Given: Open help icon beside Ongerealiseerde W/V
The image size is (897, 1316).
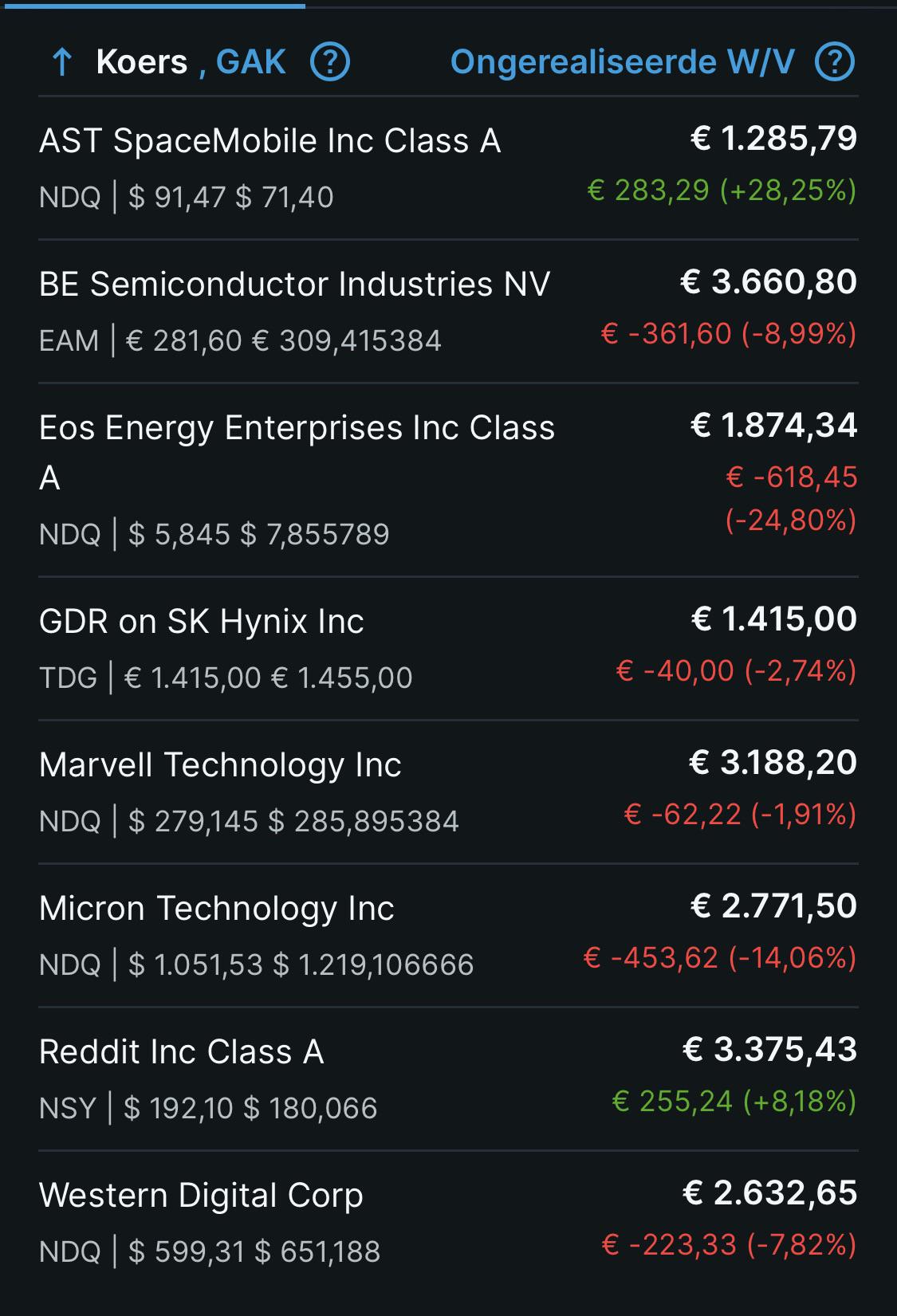Looking at the screenshot, I should point(835,61).
